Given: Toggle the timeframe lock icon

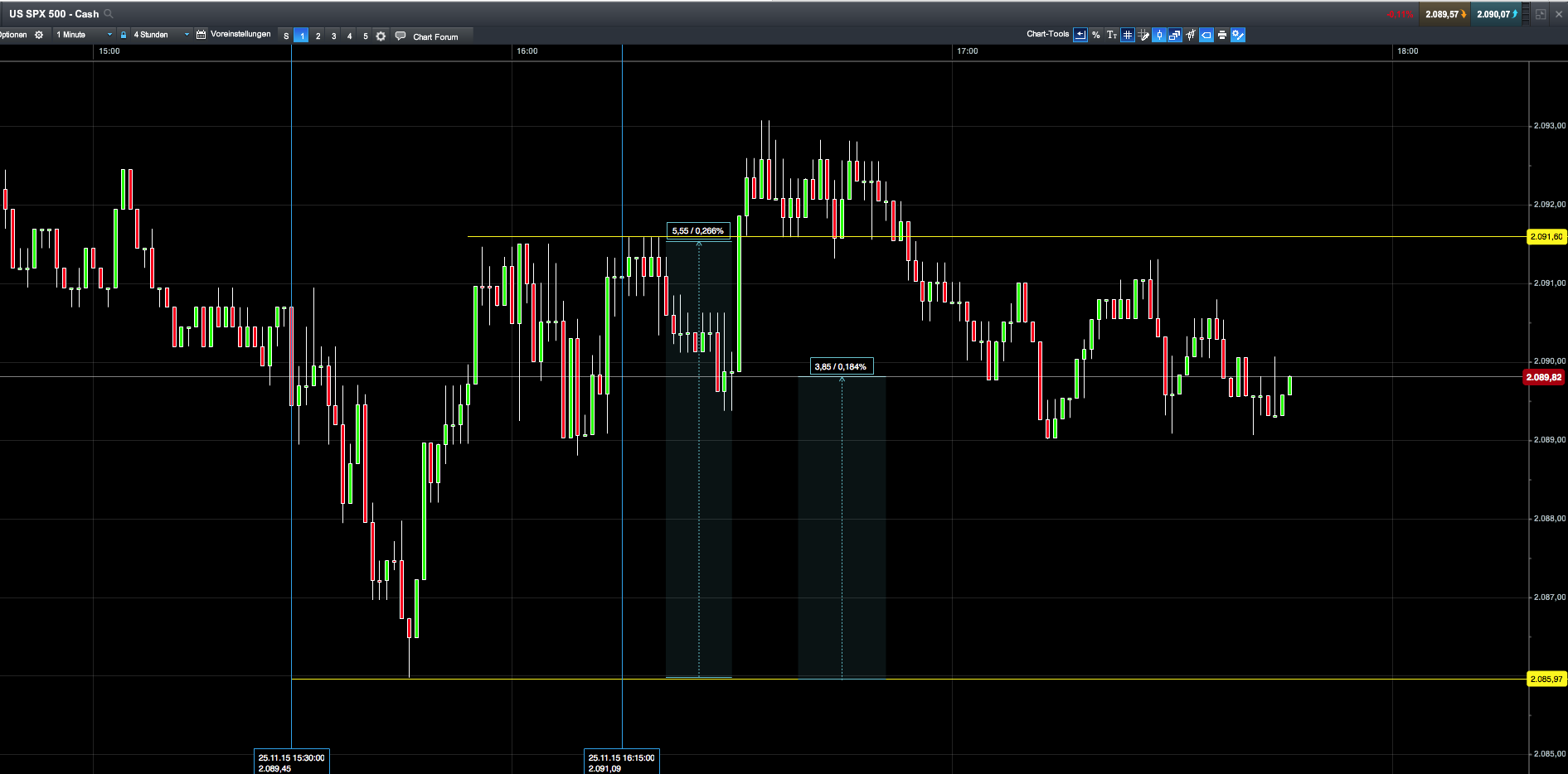Looking at the screenshot, I should pos(124,35).
